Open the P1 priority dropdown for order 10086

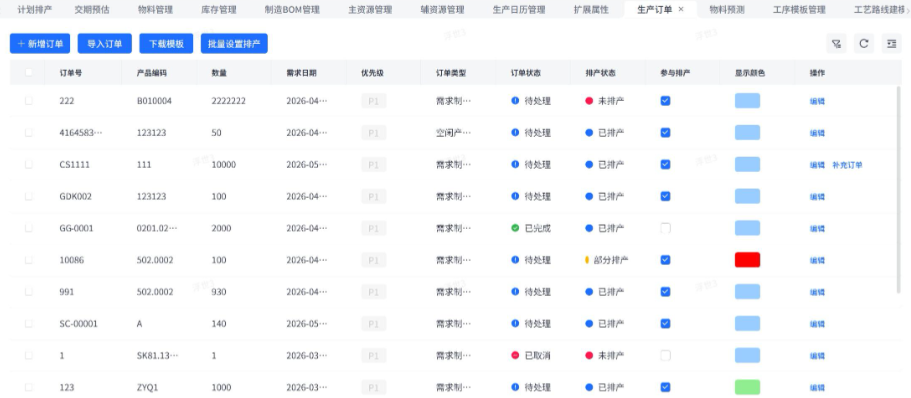[374, 260]
